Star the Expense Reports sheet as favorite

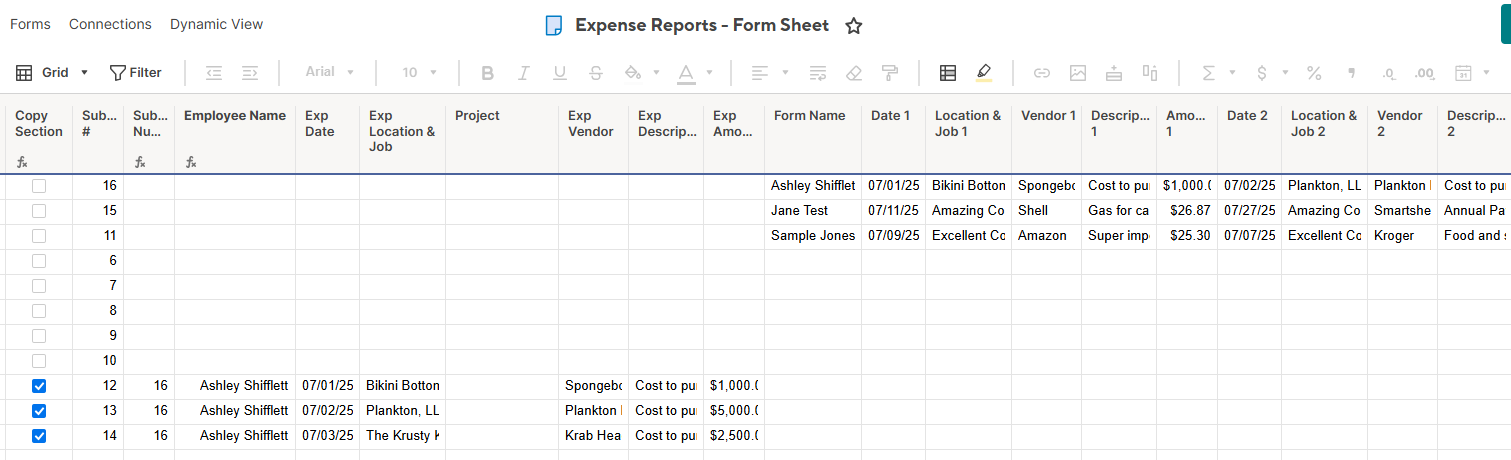click(853, 26)
